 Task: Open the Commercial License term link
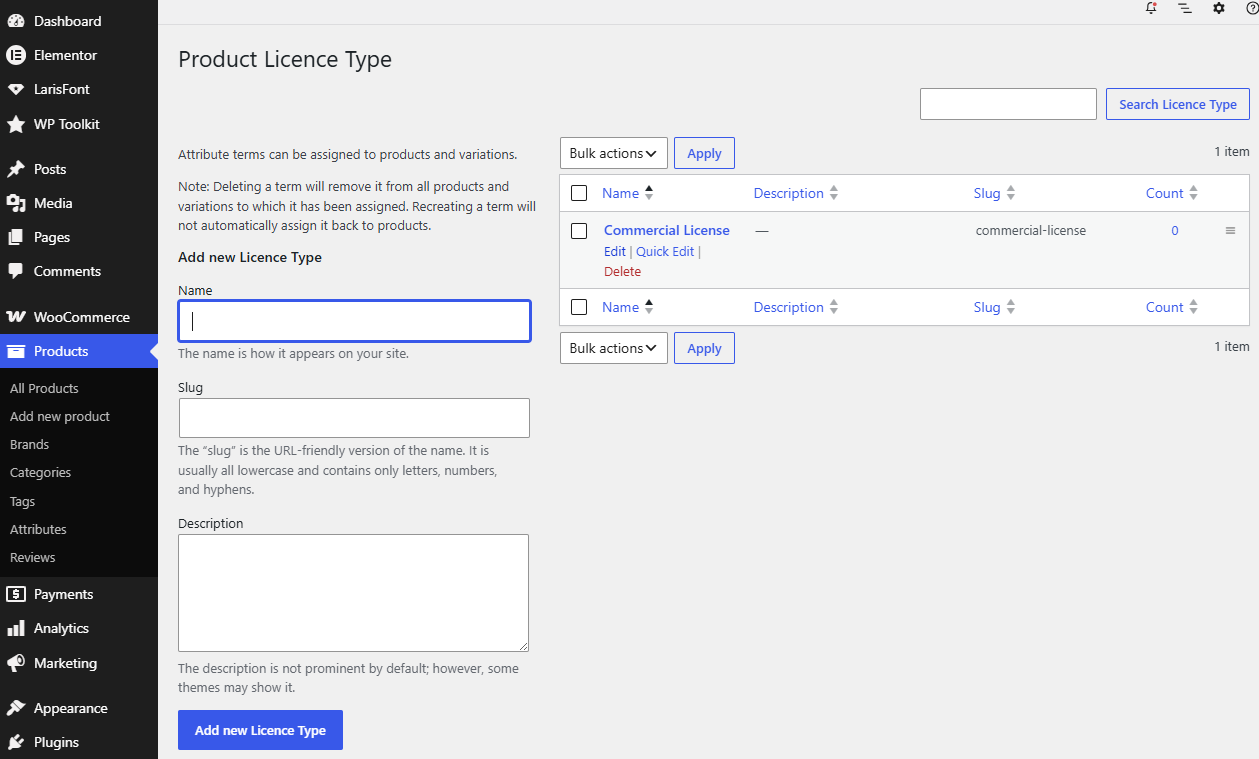tap(667, 230)
